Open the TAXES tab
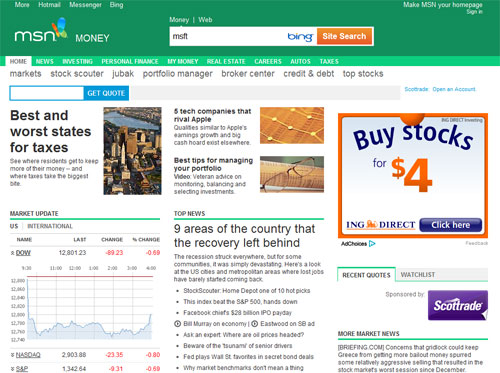This screenshot has width=500, height=373. pyautogui.click(x=329, y=61)
